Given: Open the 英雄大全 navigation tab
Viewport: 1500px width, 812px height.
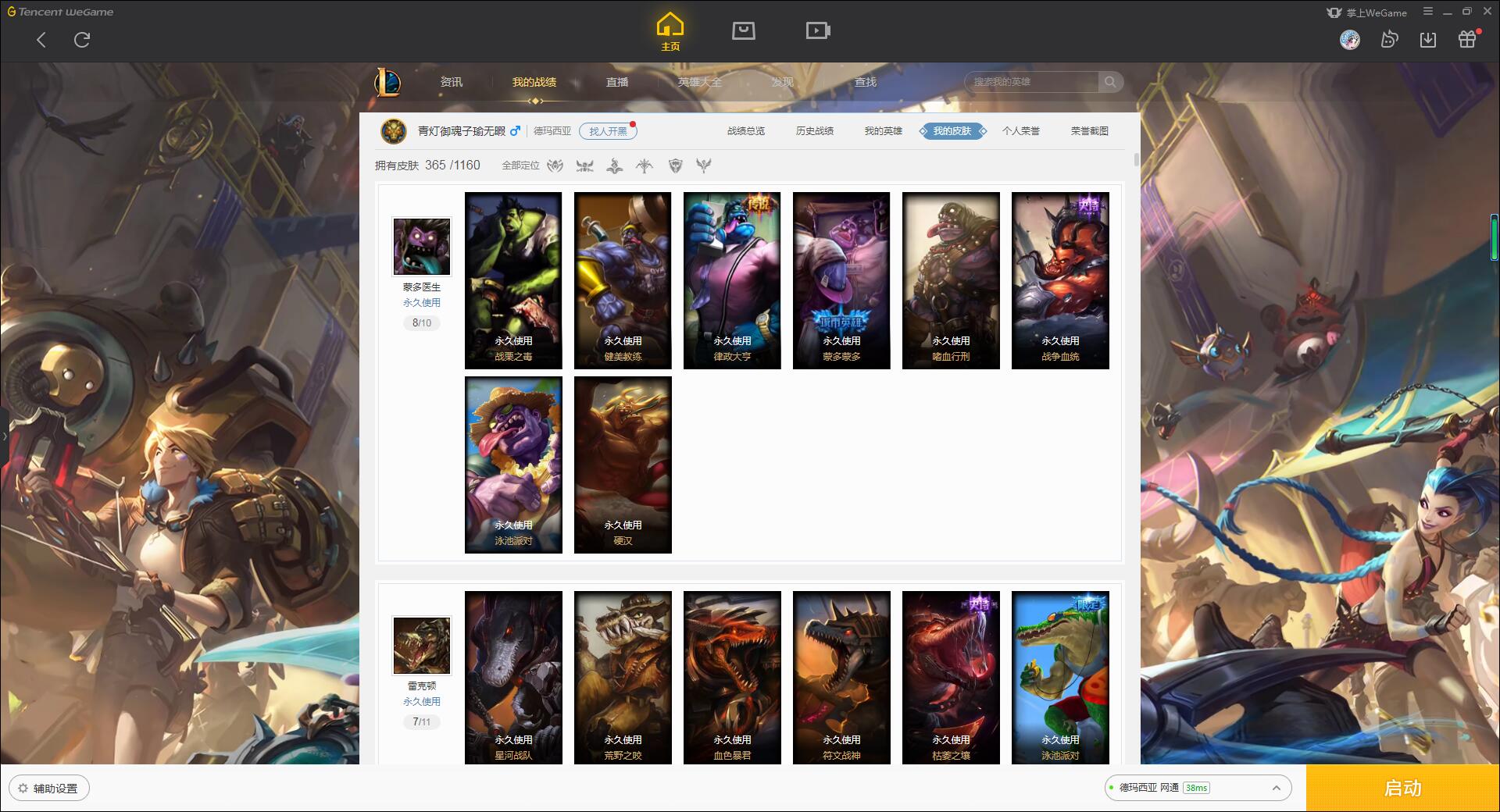Looking at the screenshot, I should tap(699, 82).
